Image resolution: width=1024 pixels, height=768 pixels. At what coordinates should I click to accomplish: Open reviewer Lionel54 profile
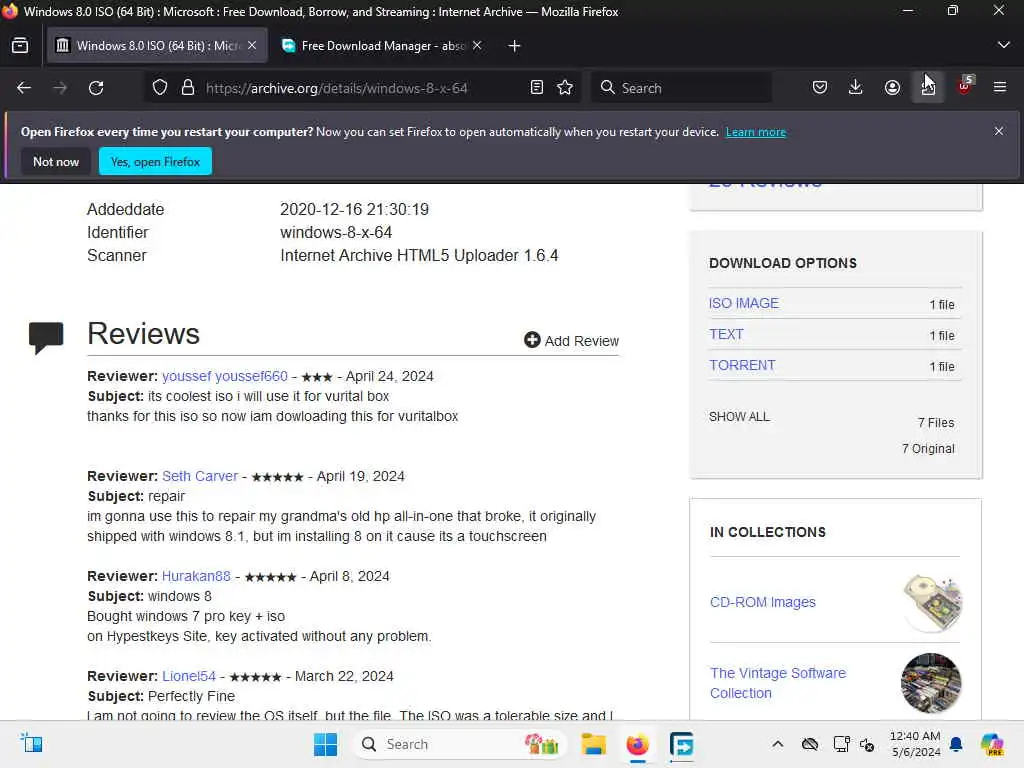click(189, 676)
